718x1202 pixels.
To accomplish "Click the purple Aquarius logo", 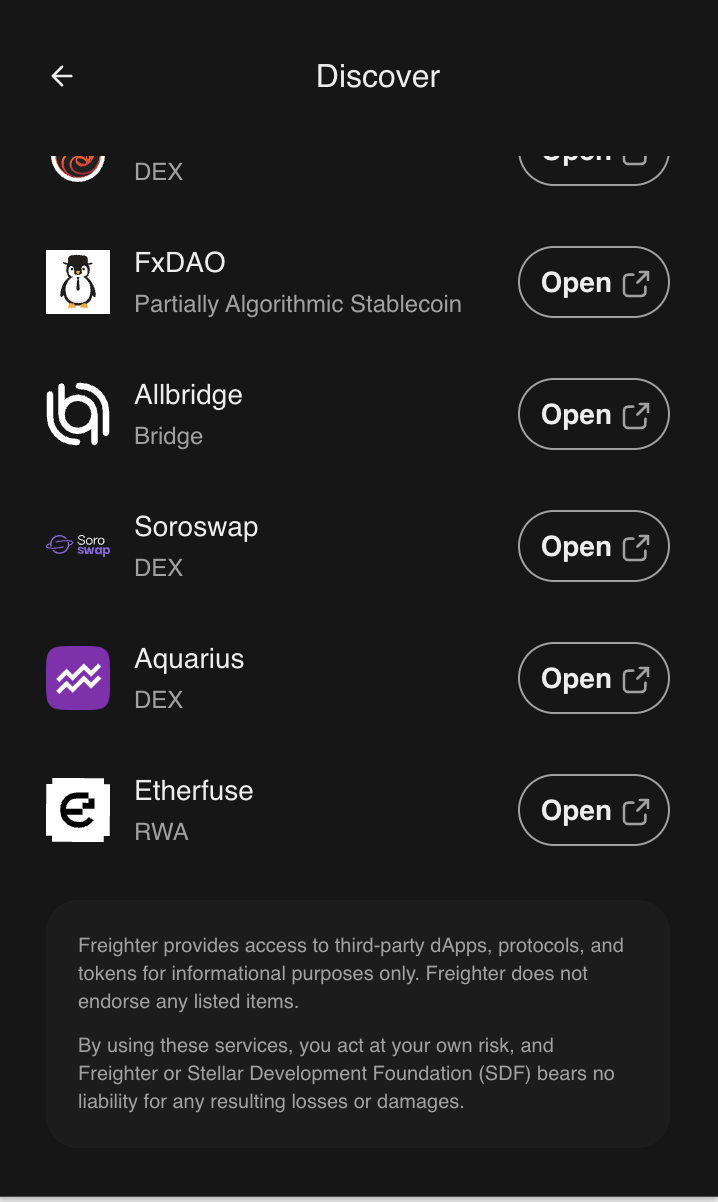I will tap(78, 678).
